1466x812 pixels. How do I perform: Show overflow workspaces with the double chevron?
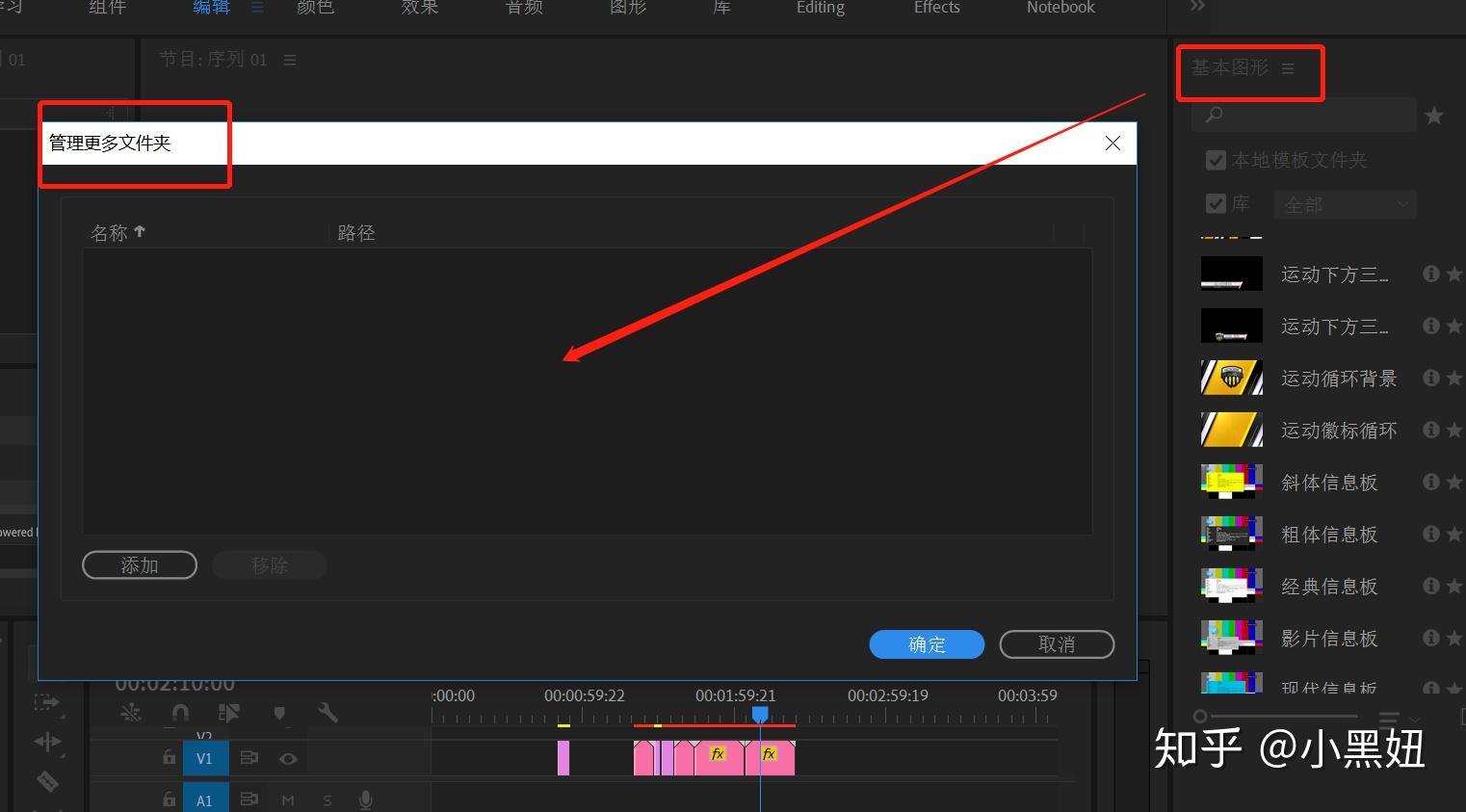pos(1197,7)
